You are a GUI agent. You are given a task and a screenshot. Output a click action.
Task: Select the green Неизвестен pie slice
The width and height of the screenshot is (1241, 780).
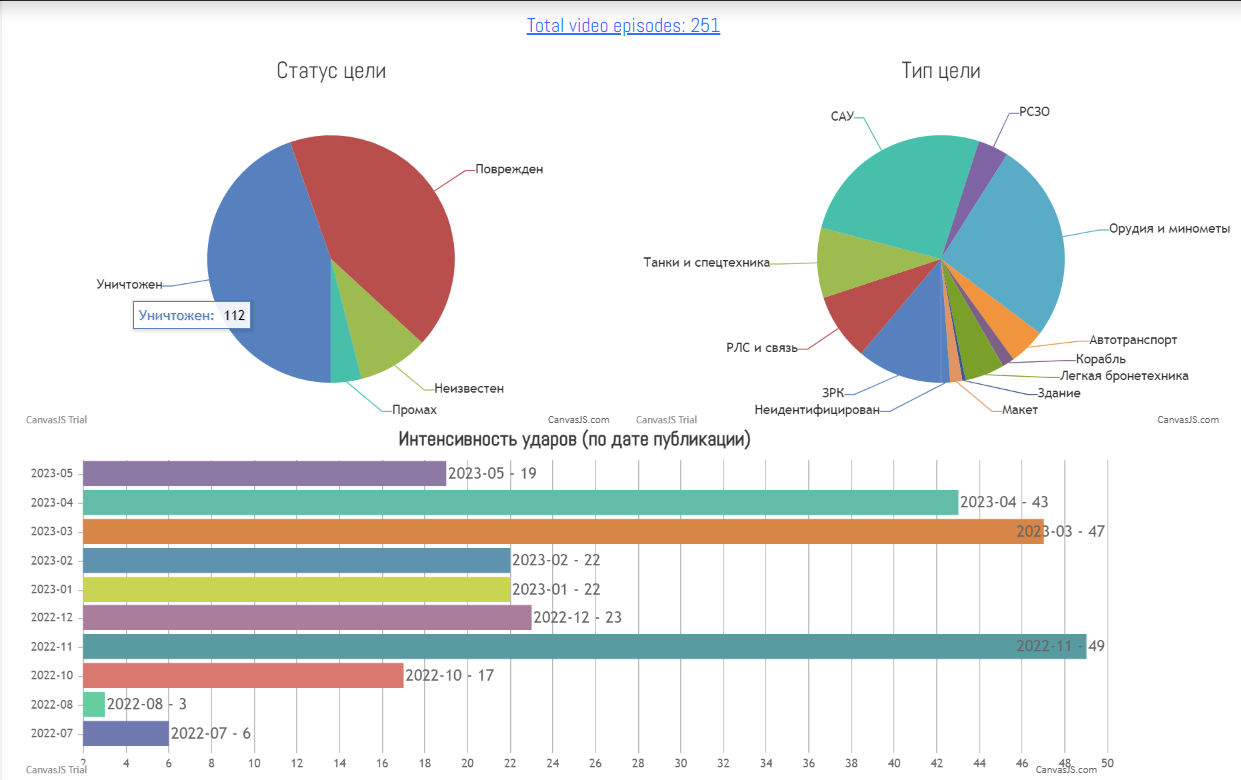coord(375,340)
